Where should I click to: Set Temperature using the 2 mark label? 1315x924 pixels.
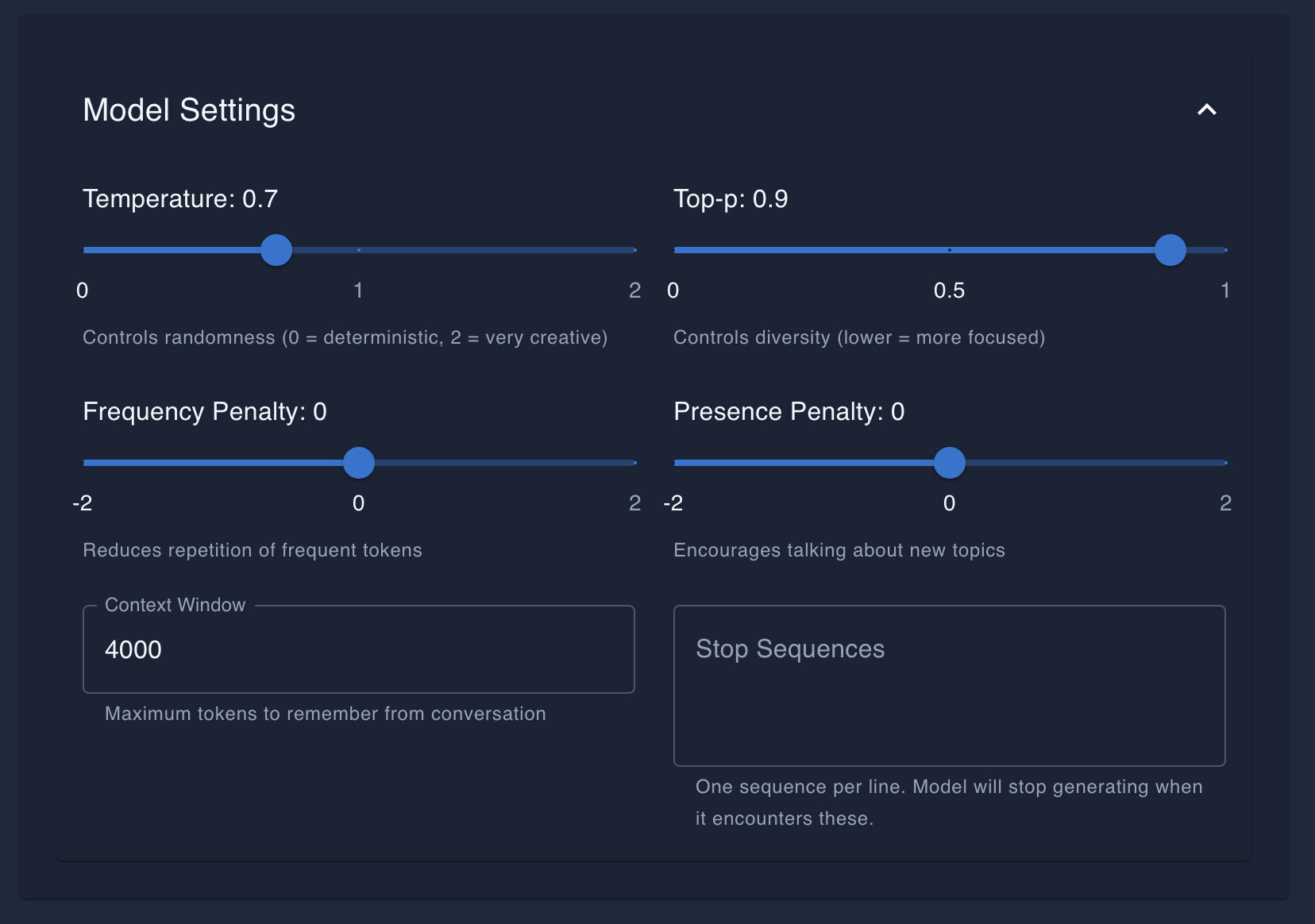634,291
